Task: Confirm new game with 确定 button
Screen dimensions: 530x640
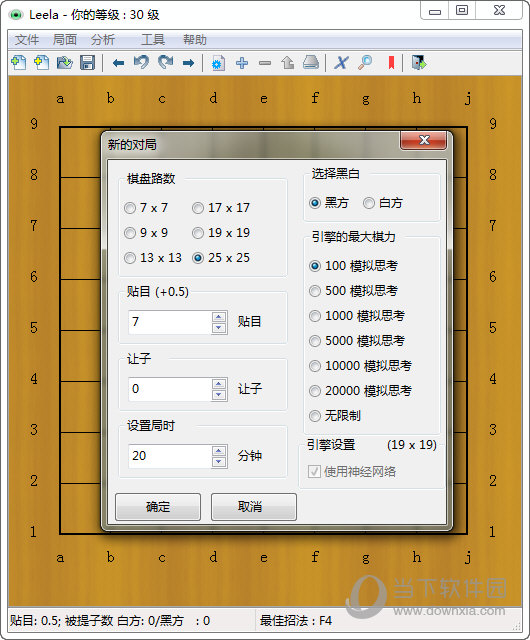Action: pyautogui.click(x=158, y=507)
